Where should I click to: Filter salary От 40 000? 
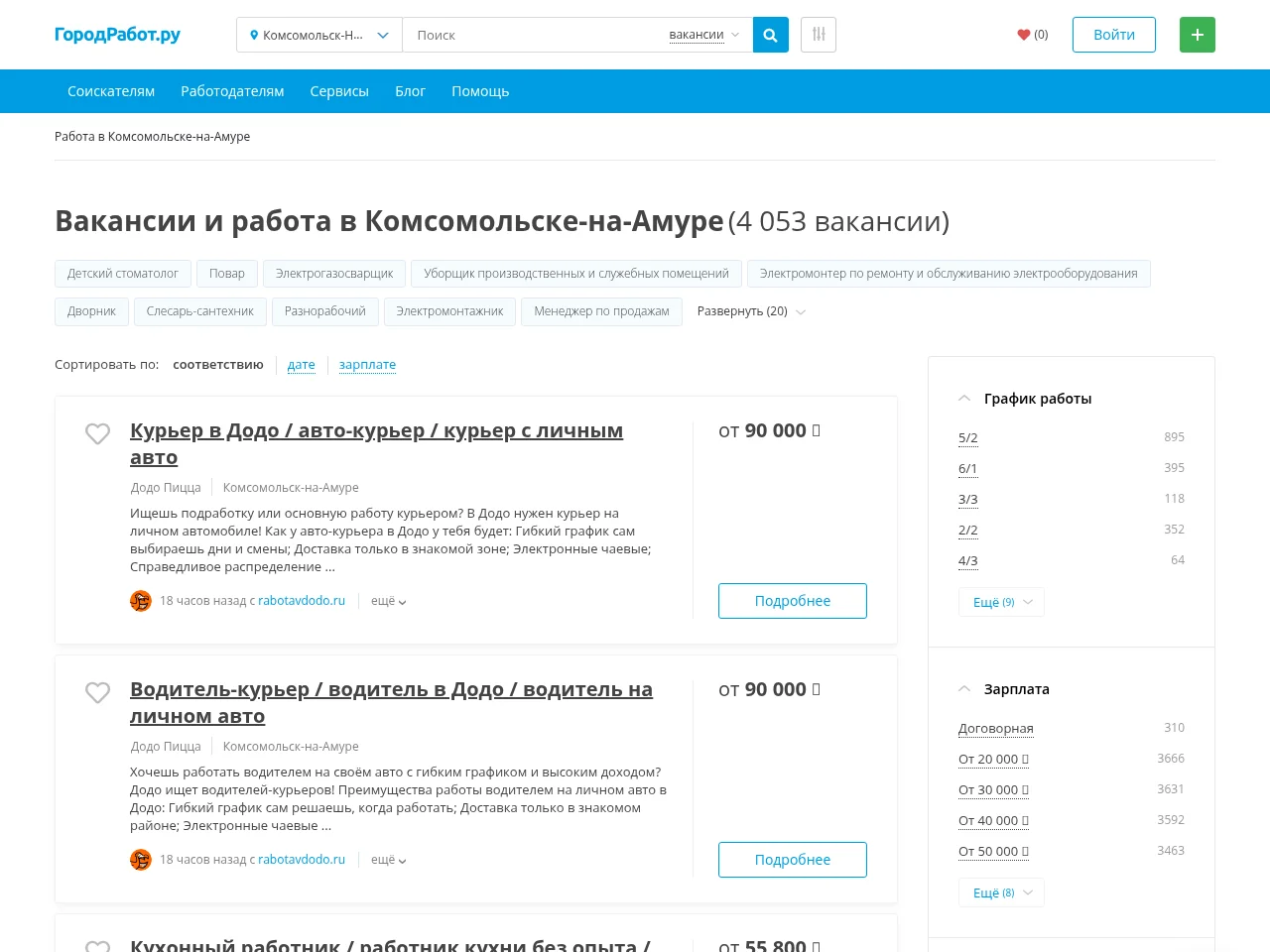pyautogui.click(x=993, y=820)
